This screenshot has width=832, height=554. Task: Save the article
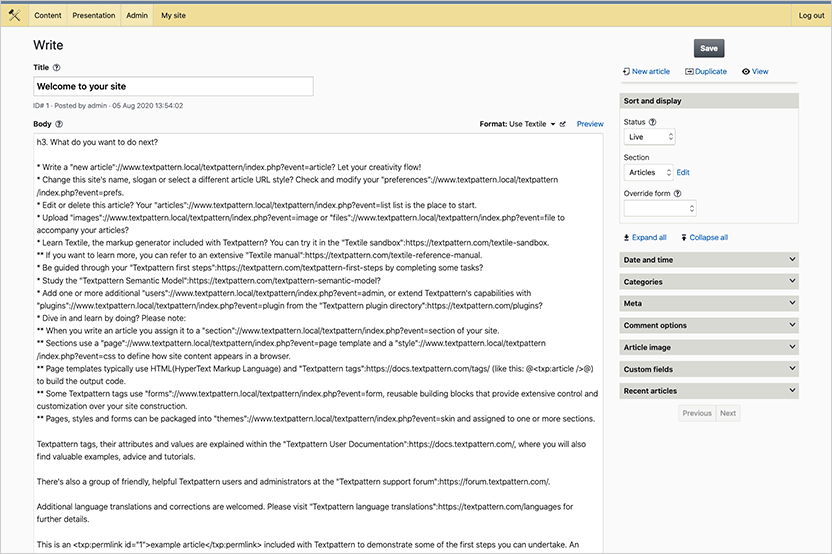709,48
